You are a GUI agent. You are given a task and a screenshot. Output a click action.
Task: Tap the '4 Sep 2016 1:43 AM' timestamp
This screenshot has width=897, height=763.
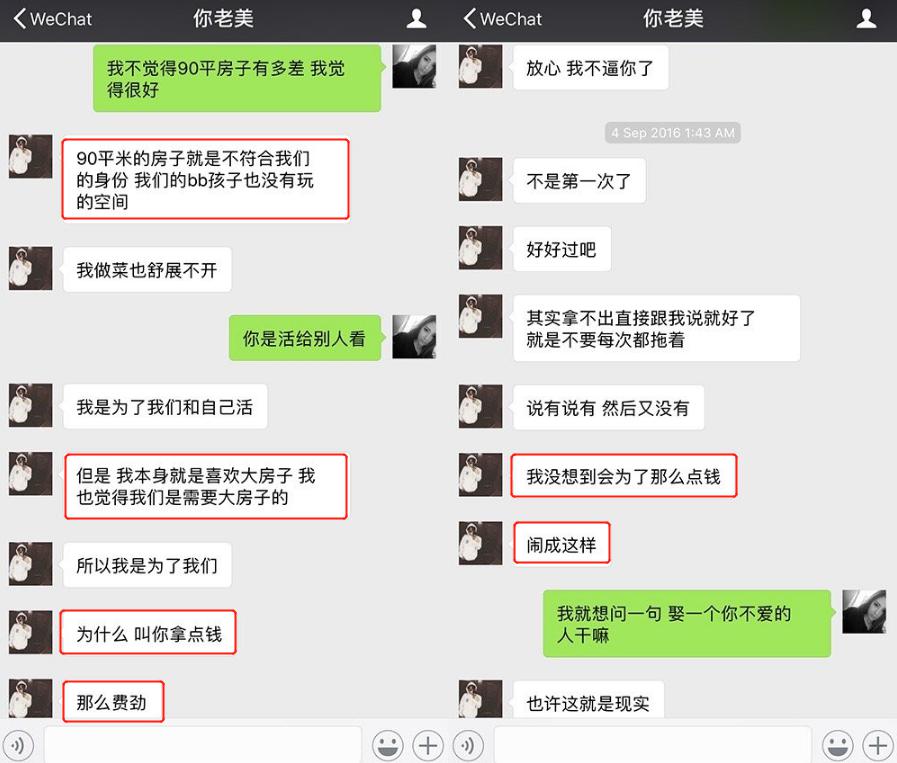673,133
